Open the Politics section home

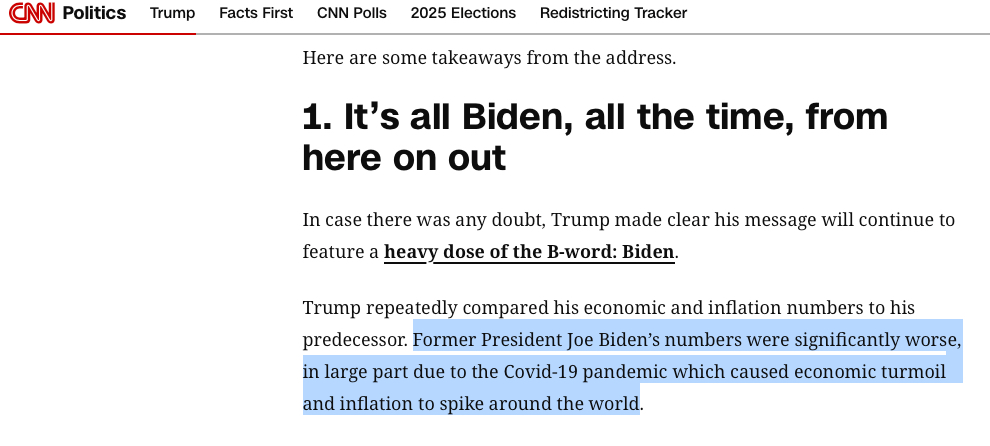point(94,13)
